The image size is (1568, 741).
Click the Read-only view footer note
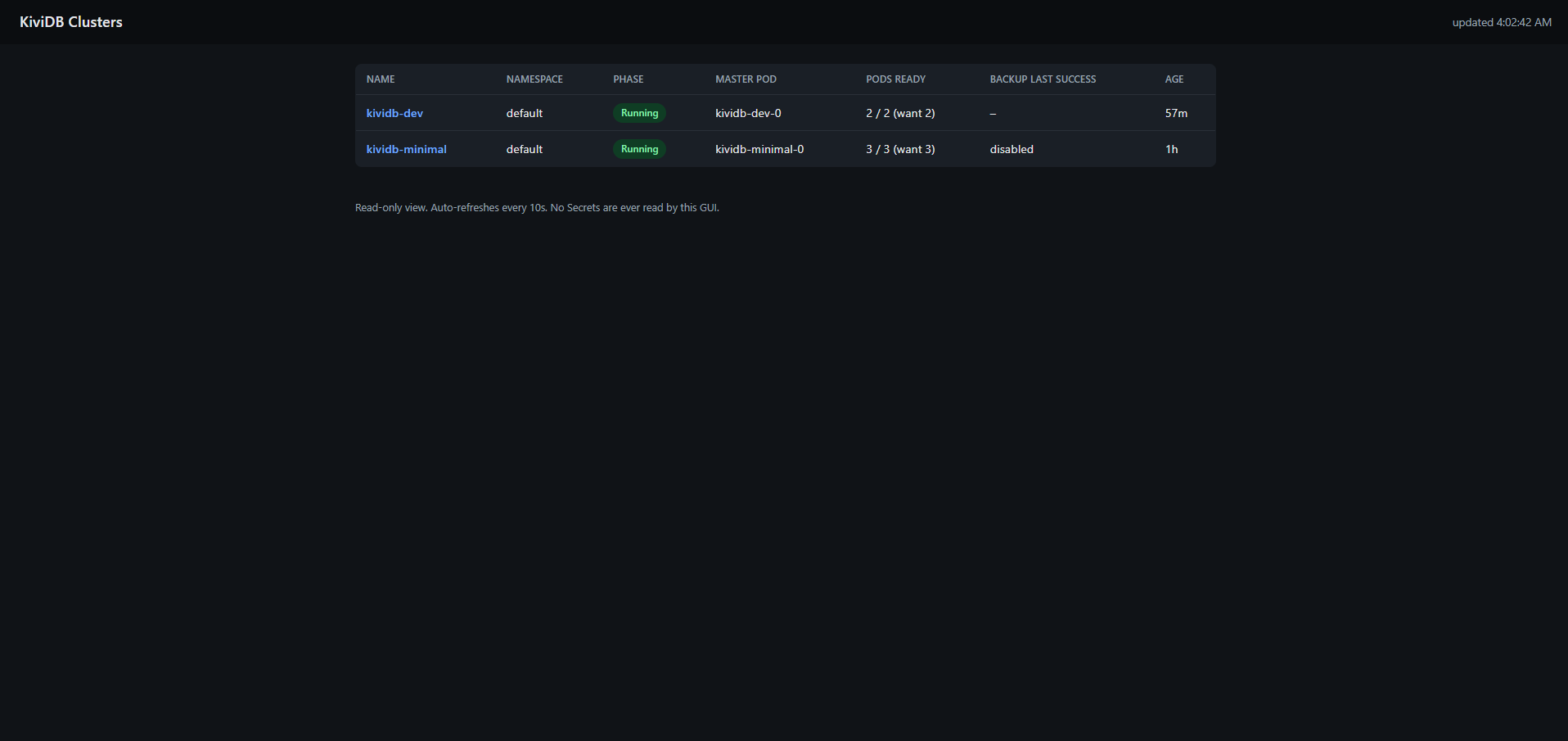[x=537, y=208]
